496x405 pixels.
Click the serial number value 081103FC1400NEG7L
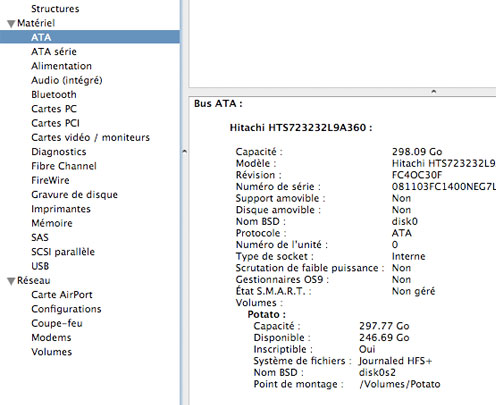tap(444, 187)
